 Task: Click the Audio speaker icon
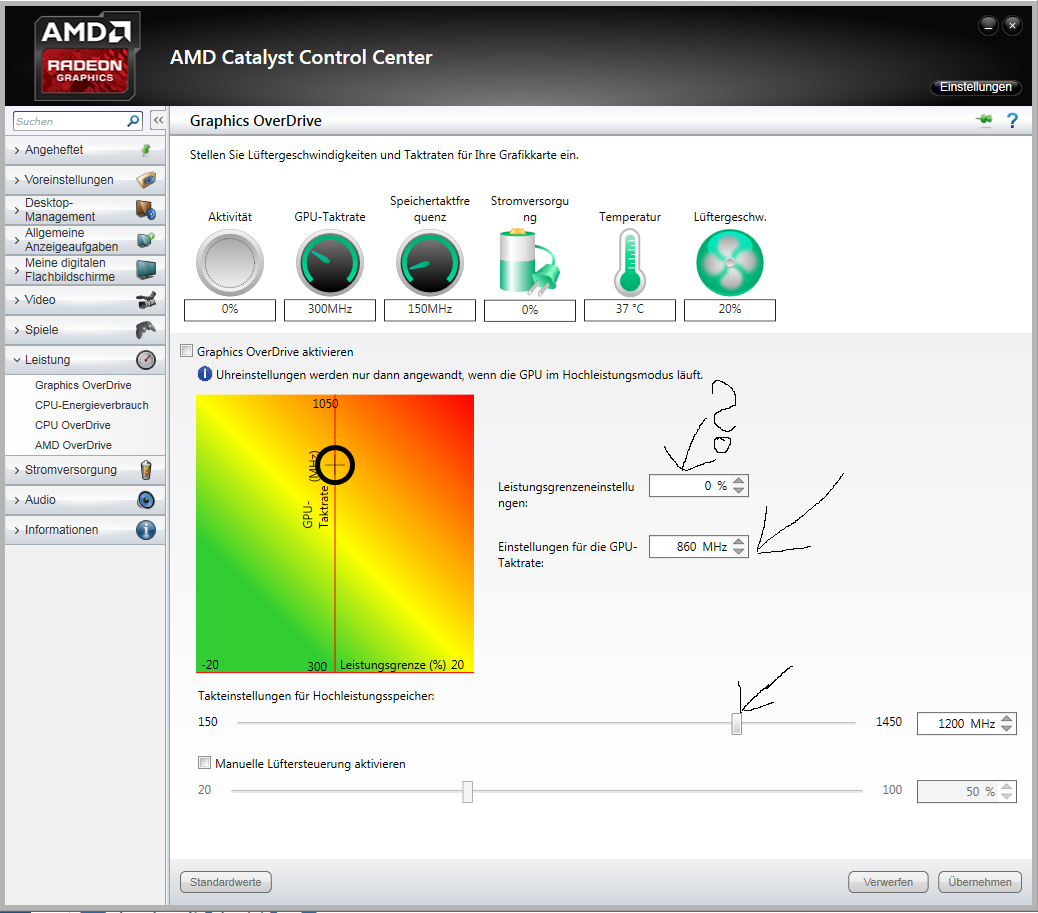point(146,500)
